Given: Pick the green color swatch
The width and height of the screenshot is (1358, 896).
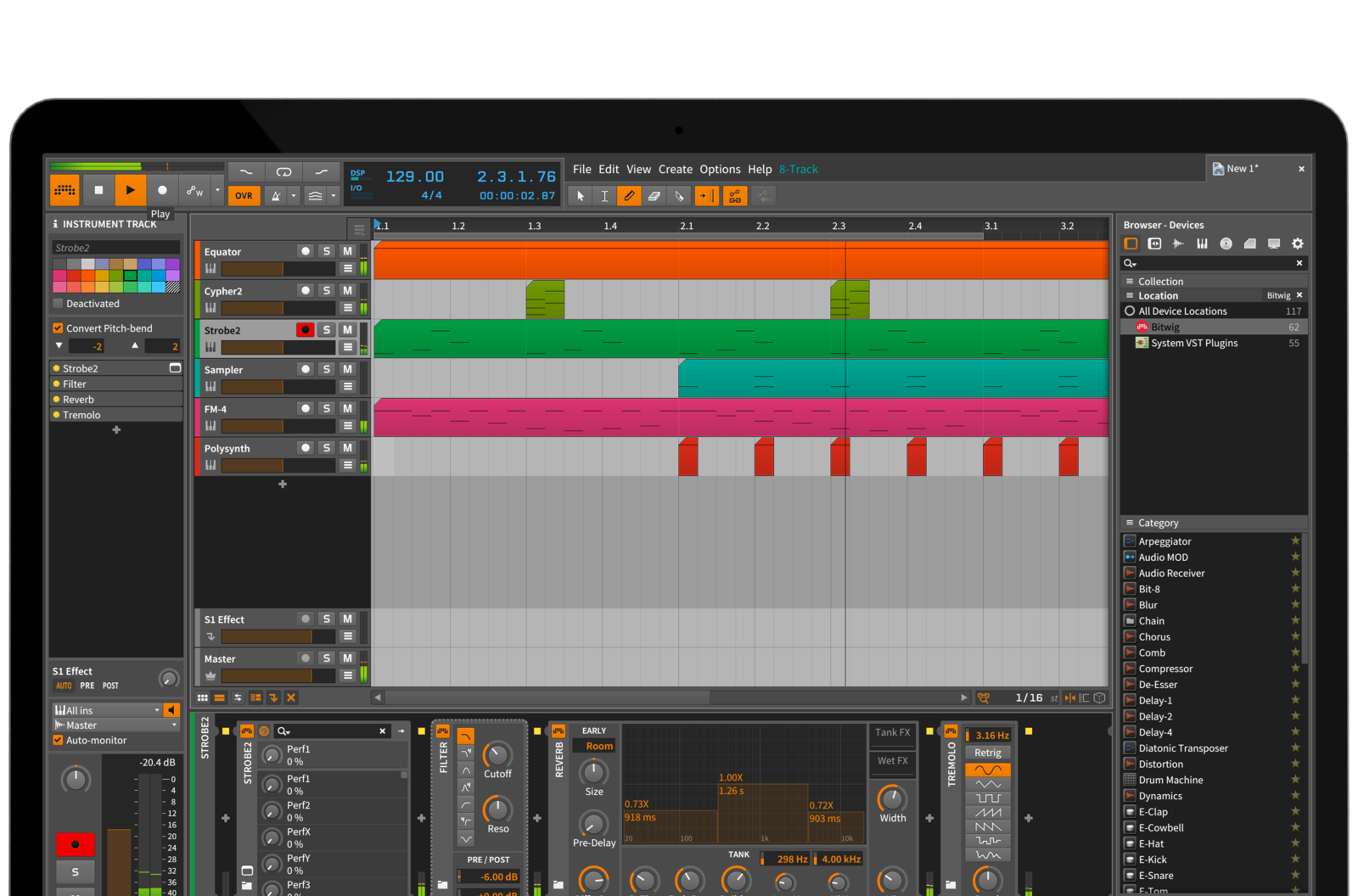Looking at the screenshot, I should coord(130,276).
